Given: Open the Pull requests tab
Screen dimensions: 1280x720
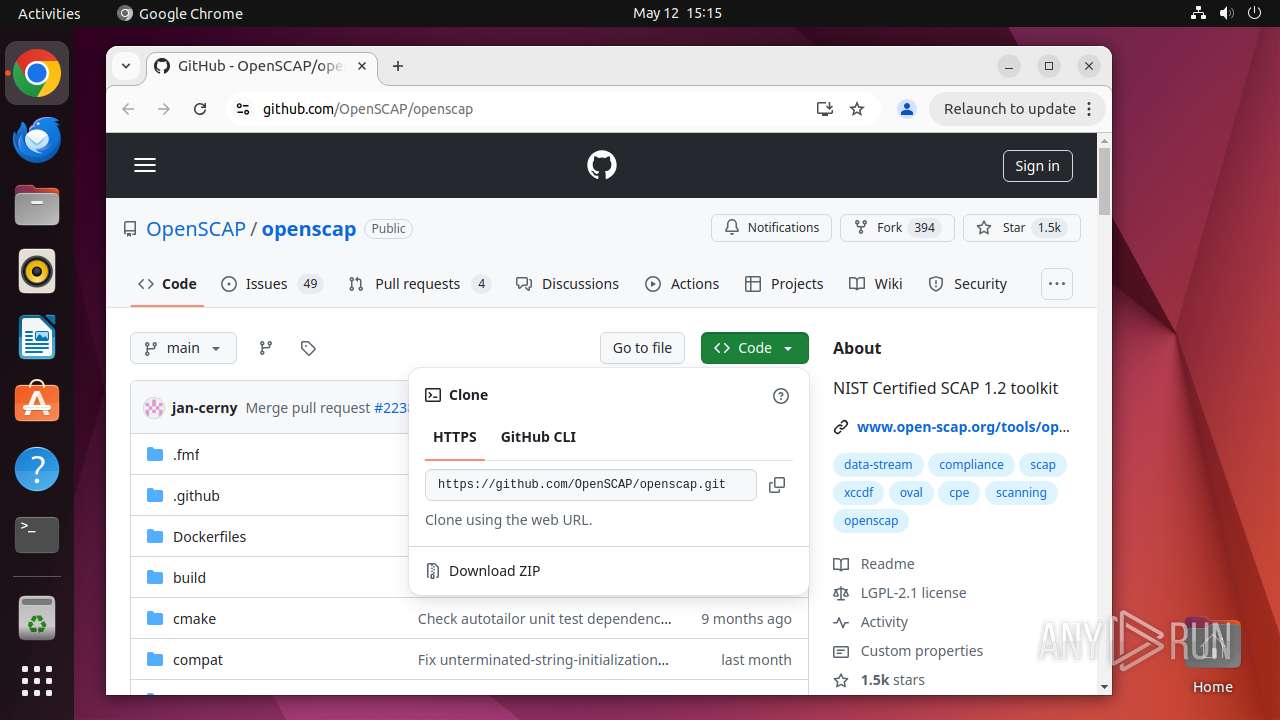Looking at the screenshot, I should coord(419,284).
